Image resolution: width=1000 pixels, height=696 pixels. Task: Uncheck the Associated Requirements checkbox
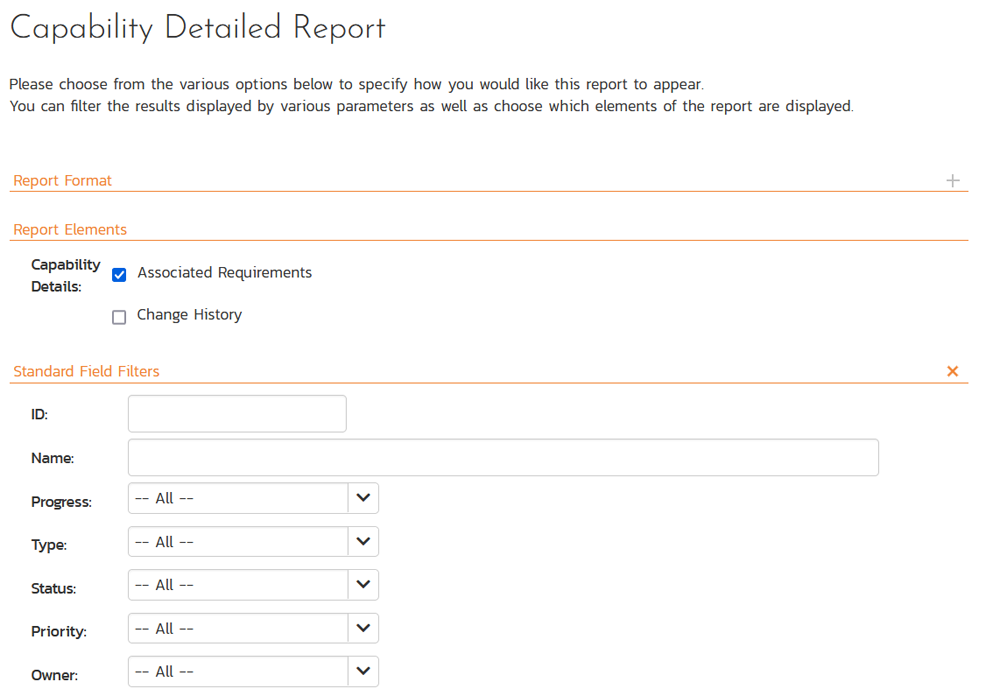(x=119, y=275)
